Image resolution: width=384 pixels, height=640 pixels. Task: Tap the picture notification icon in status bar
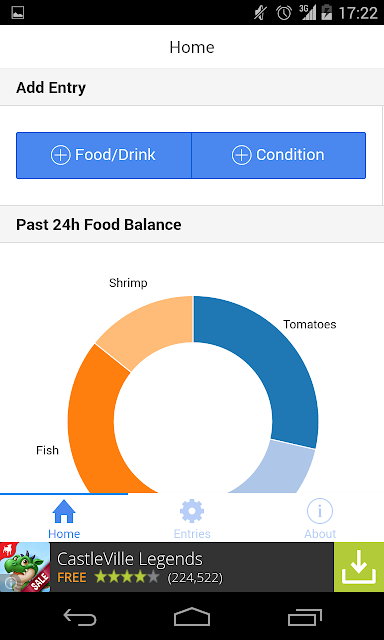(x=18, y=13)
